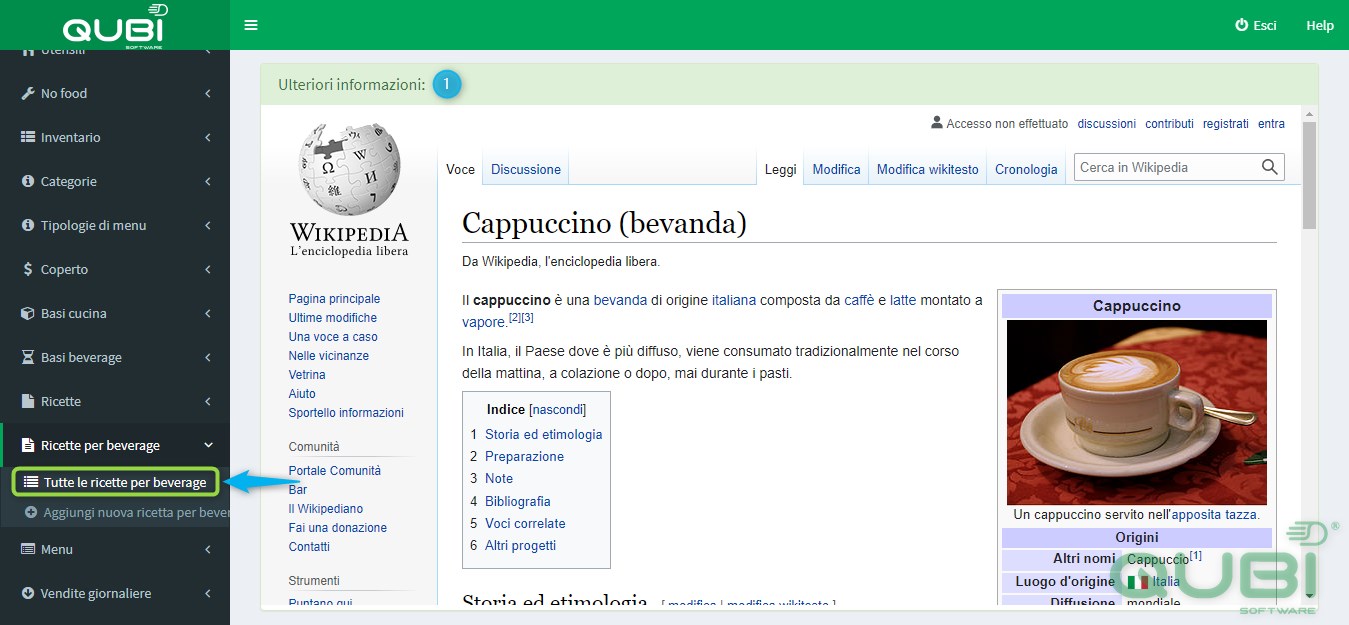Follow the vapore link in article
The image size is (1349, 625).
pos(483,322)
